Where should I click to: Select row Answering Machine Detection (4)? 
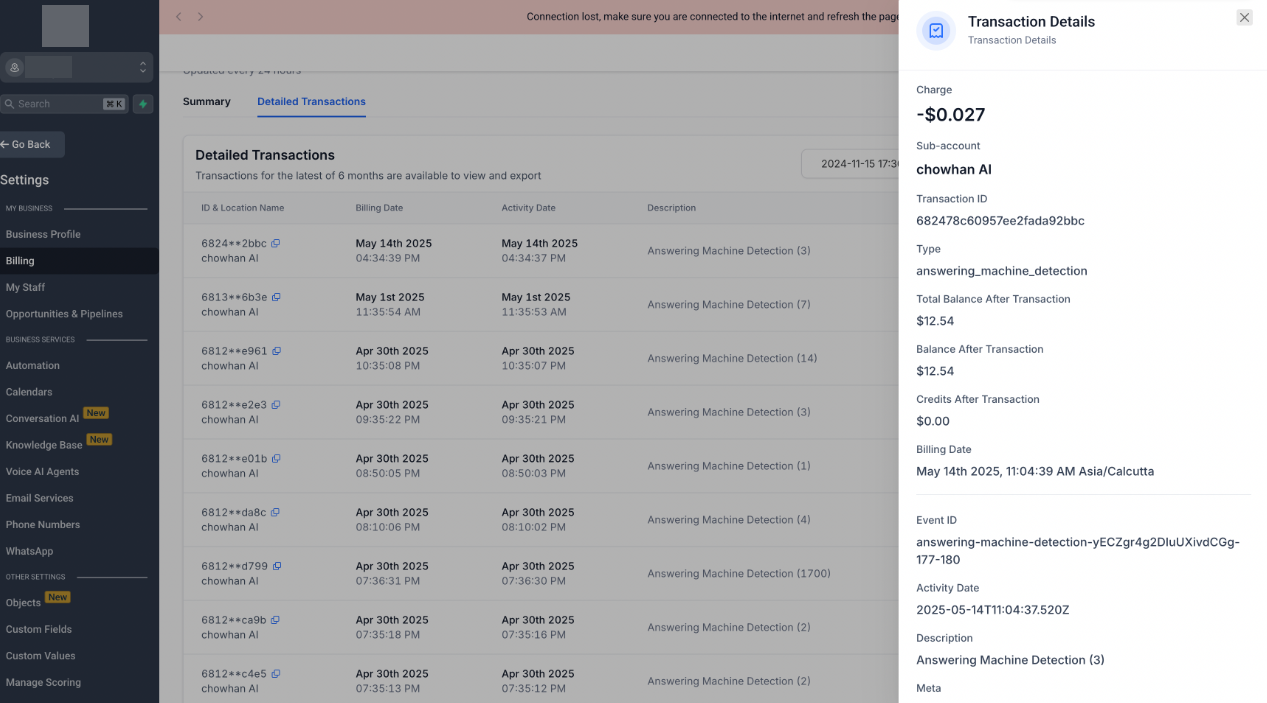coord(541,520)
